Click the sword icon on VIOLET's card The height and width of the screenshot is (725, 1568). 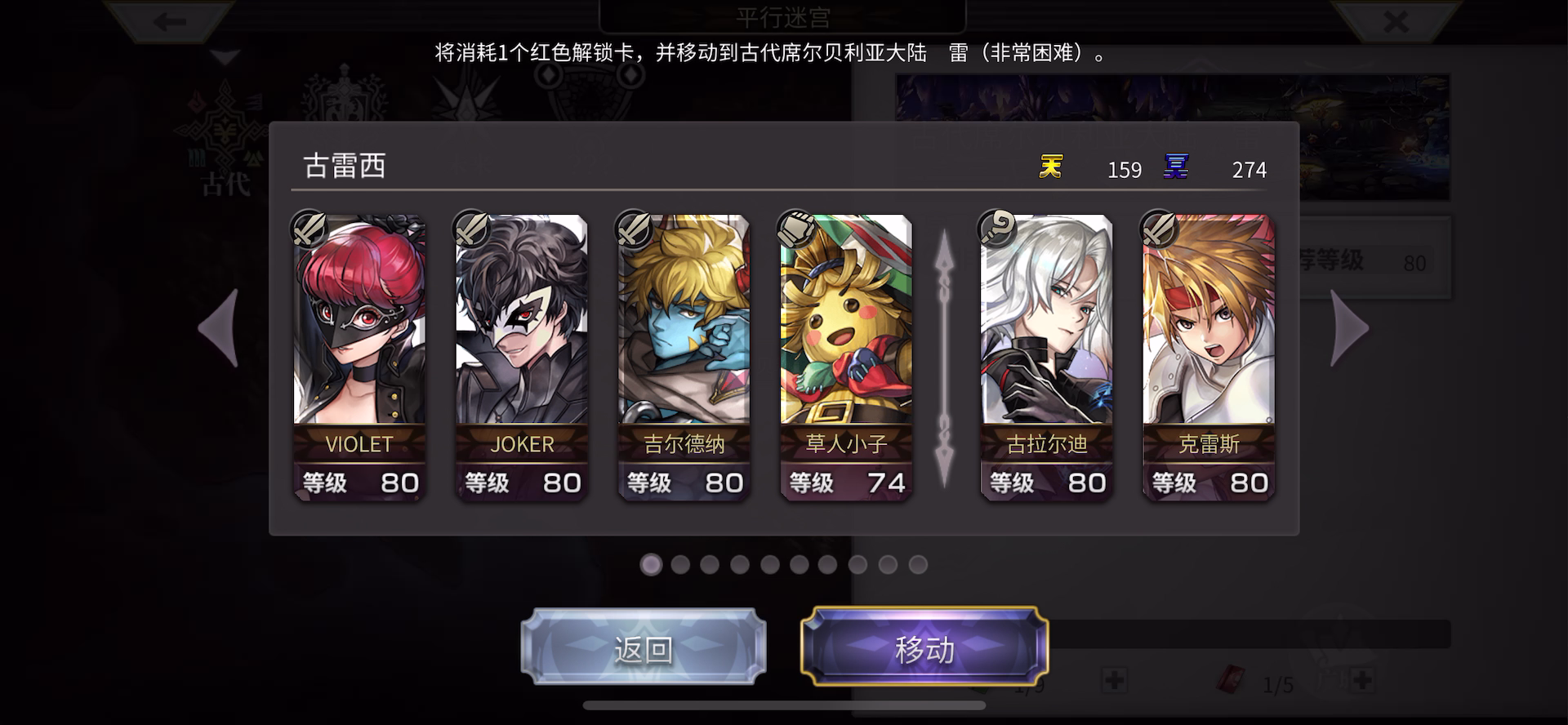coord(310,229)
